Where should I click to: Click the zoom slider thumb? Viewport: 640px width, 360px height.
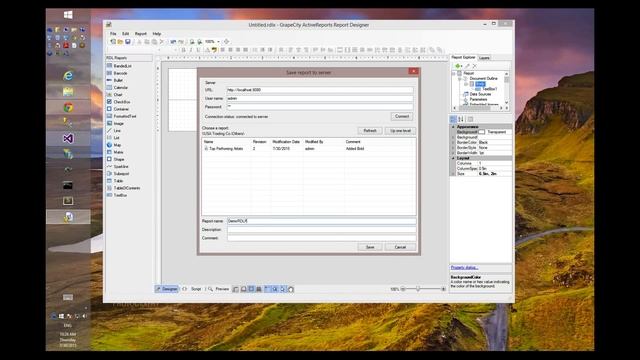pos(418,289)
